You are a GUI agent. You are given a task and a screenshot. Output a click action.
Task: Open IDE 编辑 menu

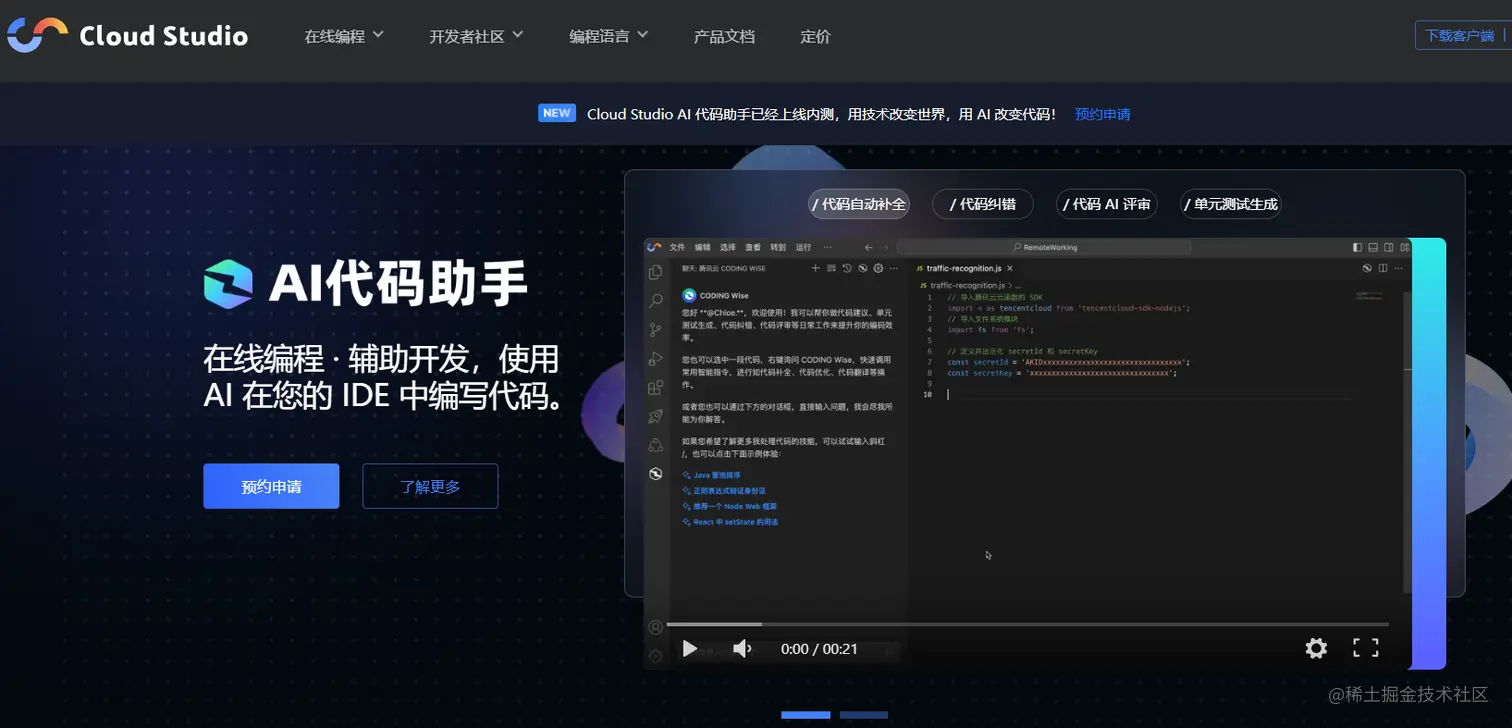(x=703, y=247)
